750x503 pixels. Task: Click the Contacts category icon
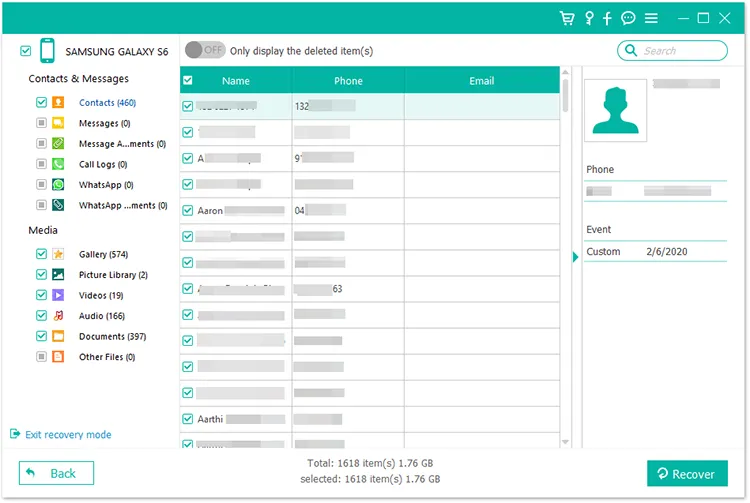coord(58,102)
